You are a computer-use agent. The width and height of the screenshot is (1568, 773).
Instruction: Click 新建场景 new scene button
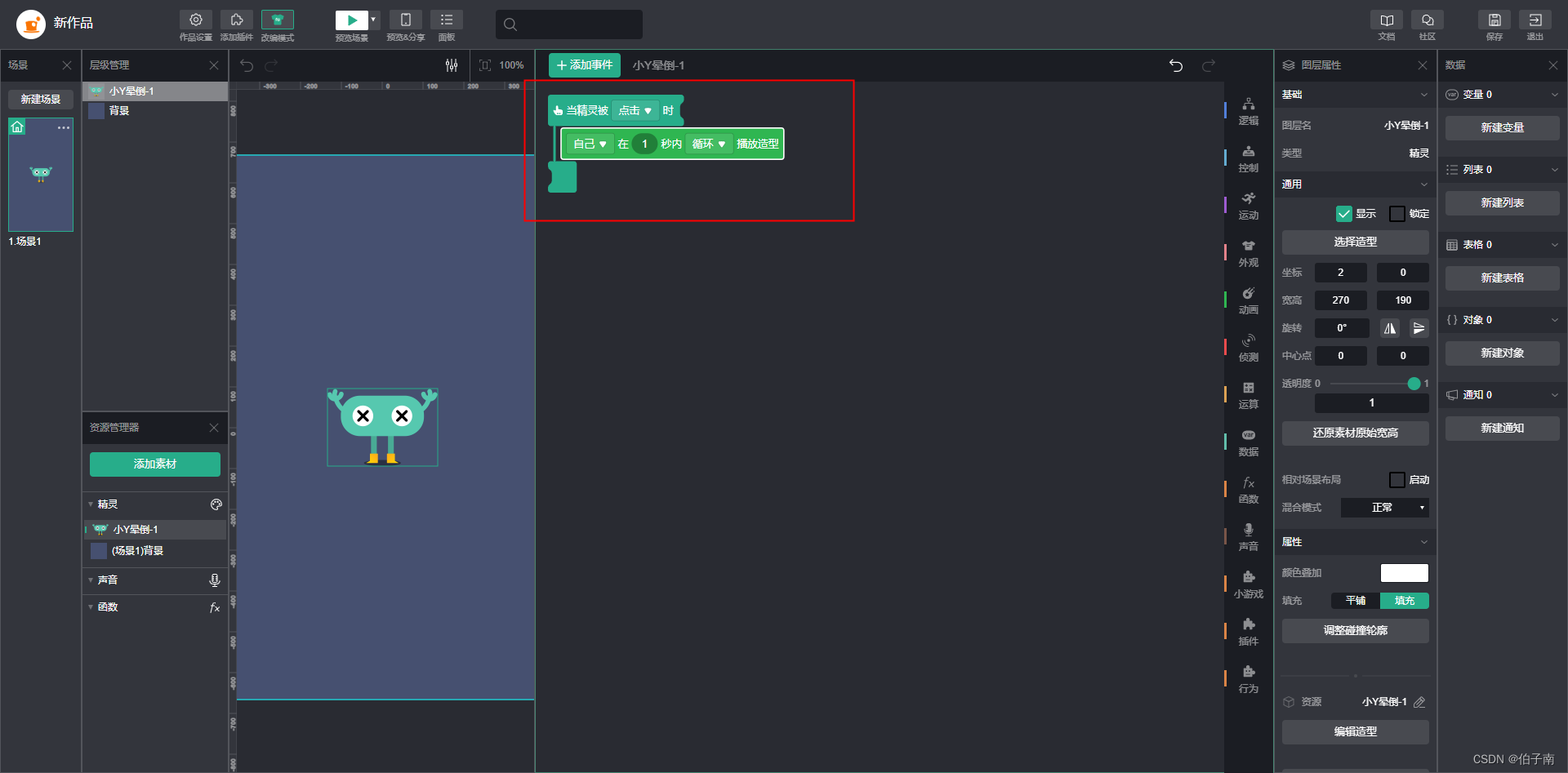(41, 100)
